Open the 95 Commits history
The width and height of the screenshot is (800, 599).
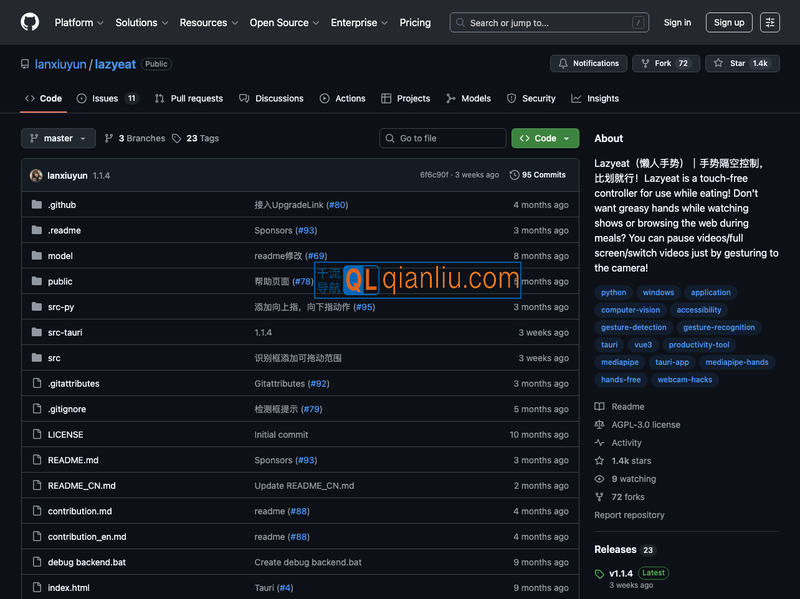point(537,175)
